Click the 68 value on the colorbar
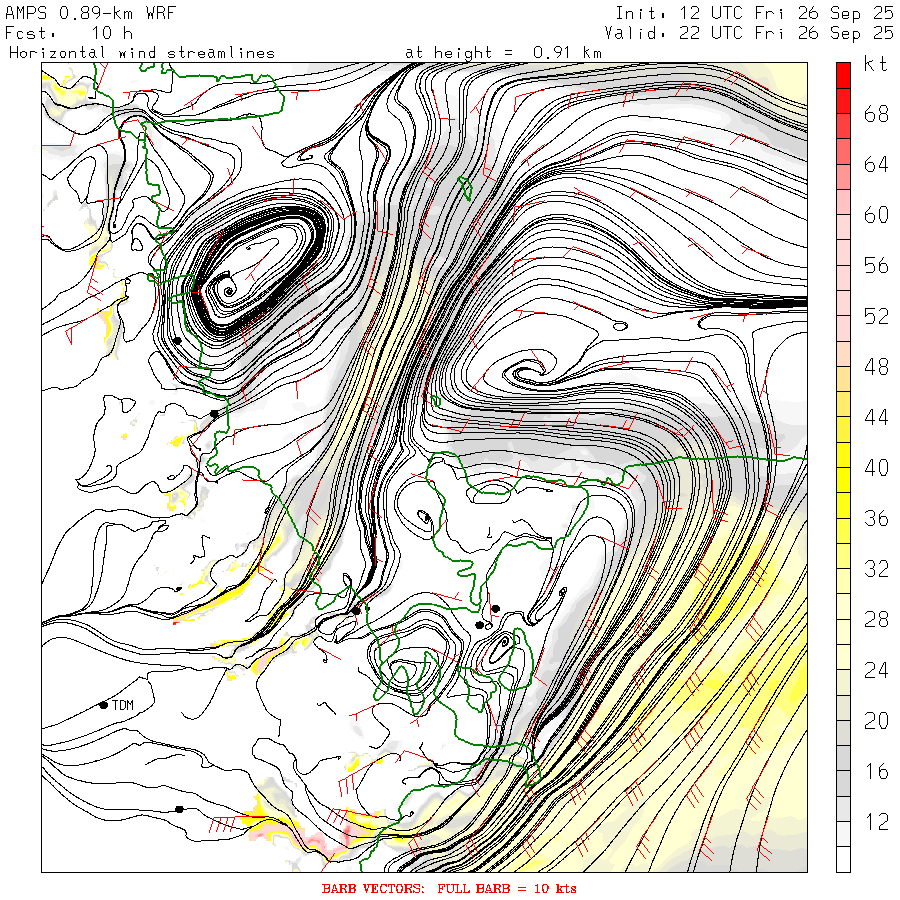This screenshot has width=900, height=900. 876,114
